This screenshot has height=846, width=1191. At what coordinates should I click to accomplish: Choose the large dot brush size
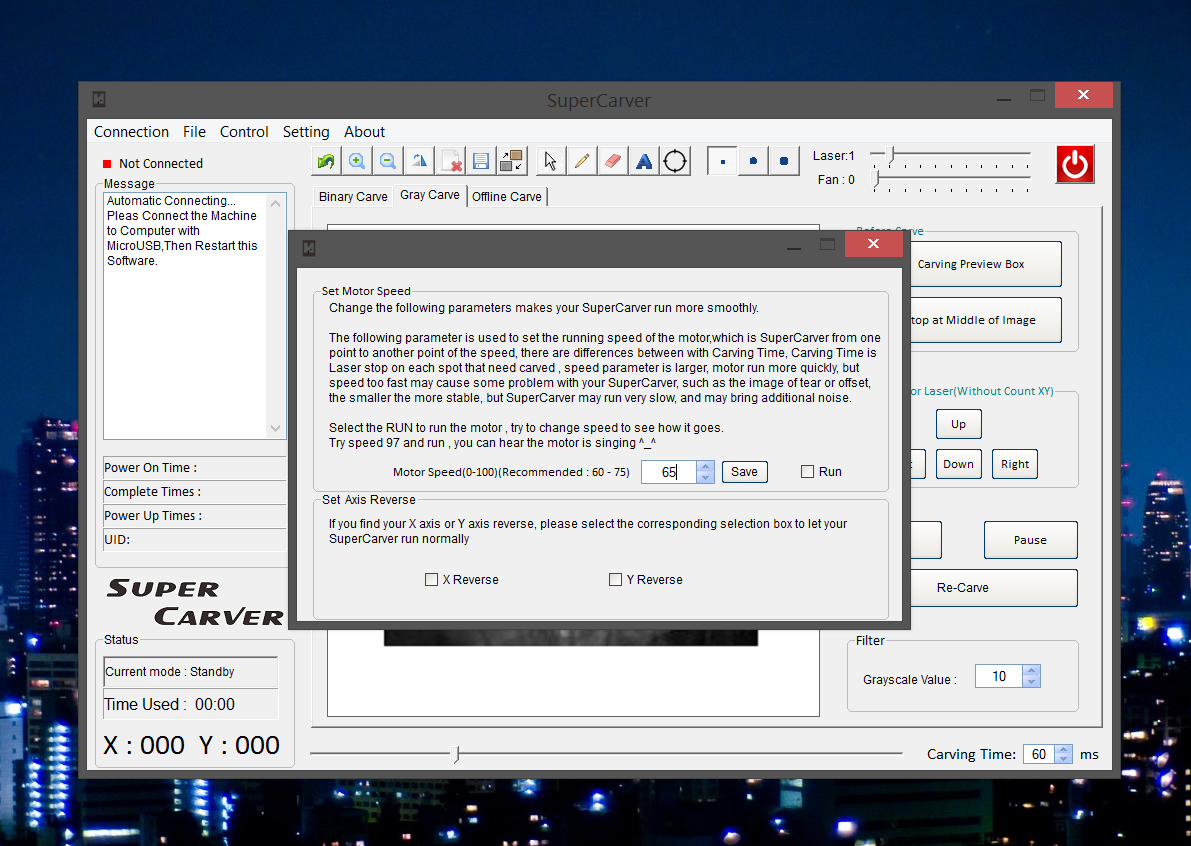point(784,161)
